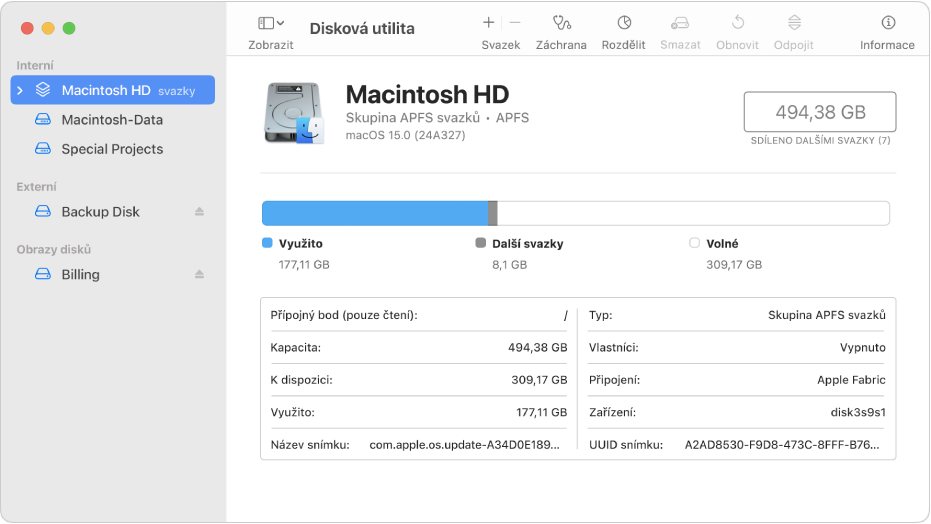Click the 494,38 GB capacity box
Viewport: 931px width, 524px height.
click(820, 112)
